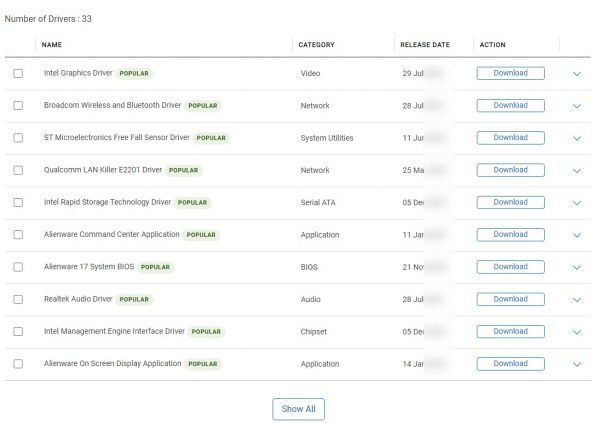Screen dimensions: 600x423
Task: Download ST Microelectronics Free Fall Sensor Driver
Action: click(x=510, y=138)
